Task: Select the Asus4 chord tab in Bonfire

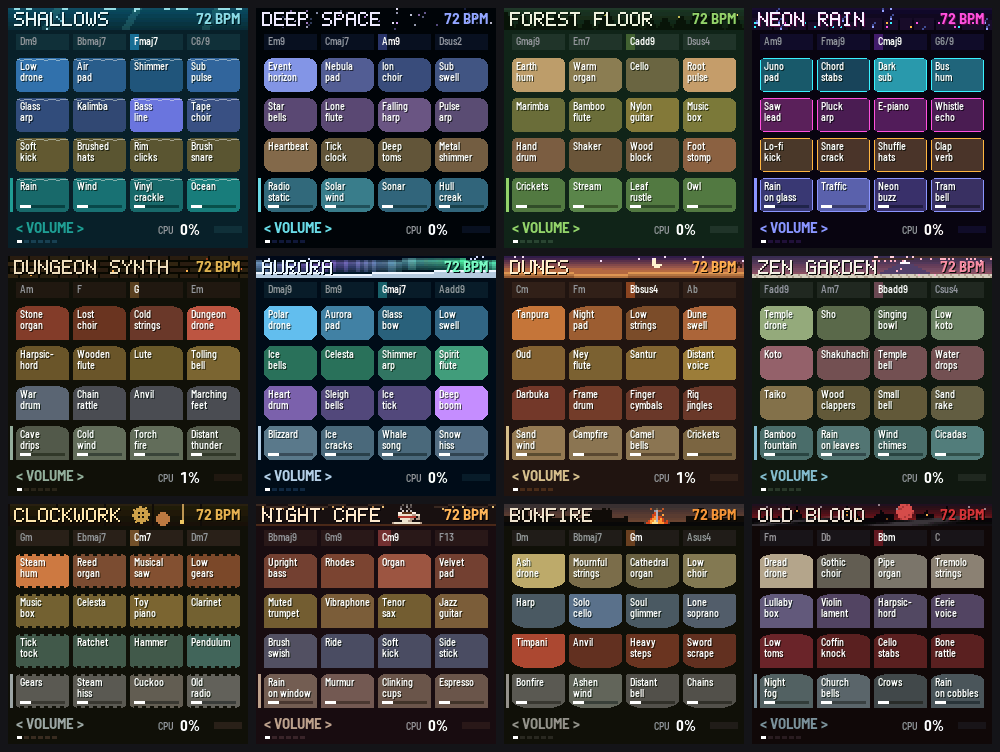Action: point(709,538)
